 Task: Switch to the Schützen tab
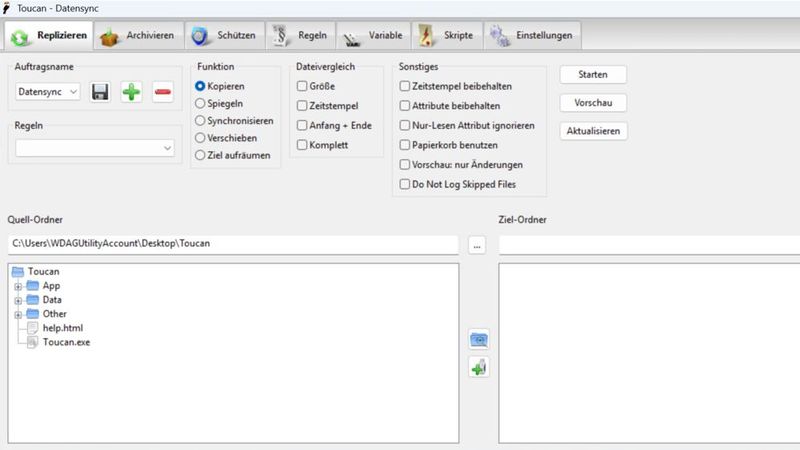pos(225,35)
